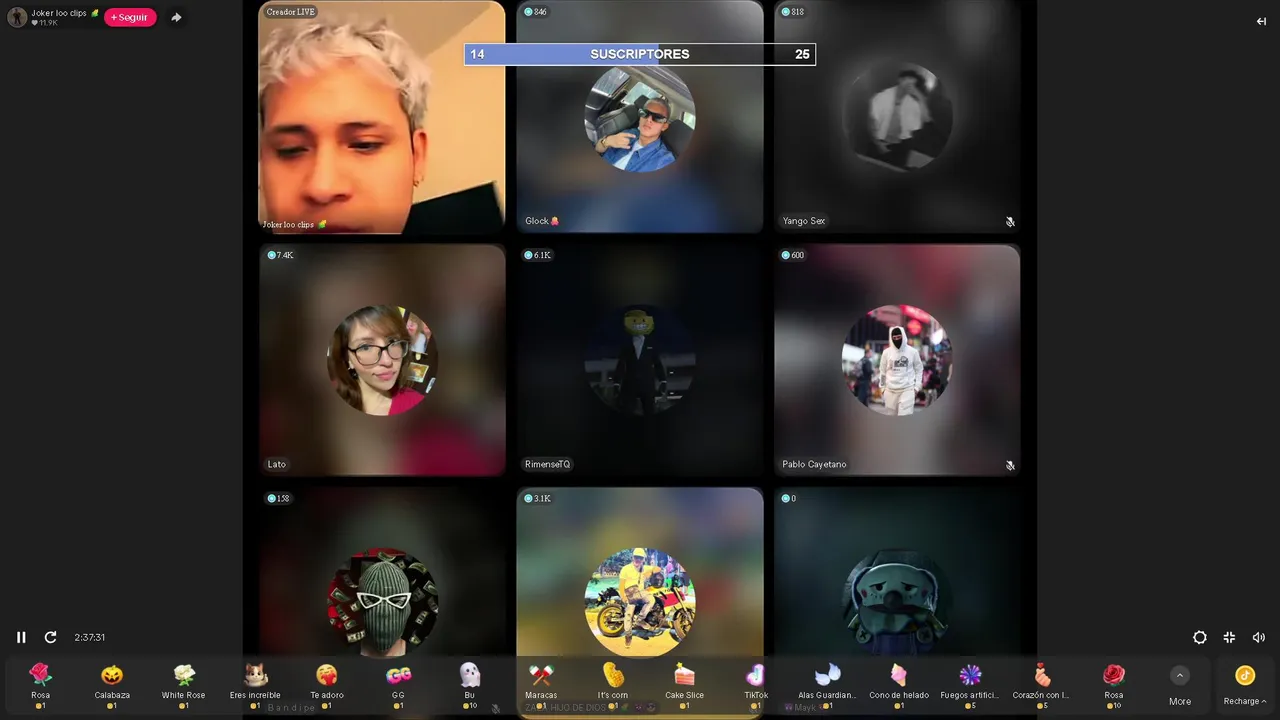Open Joker loo clips profile avatar

click(x=17, y=17)
